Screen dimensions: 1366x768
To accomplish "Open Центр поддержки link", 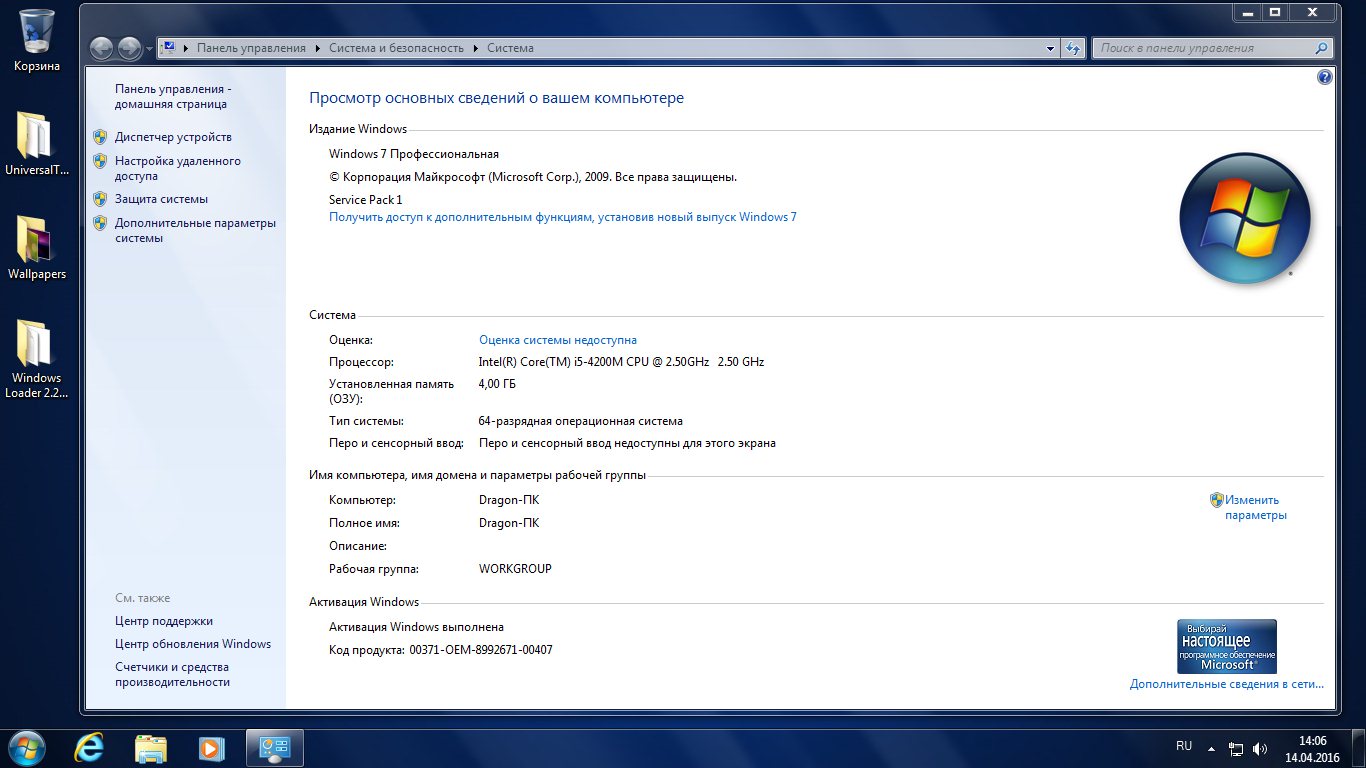I will click(x=164, y=621).
